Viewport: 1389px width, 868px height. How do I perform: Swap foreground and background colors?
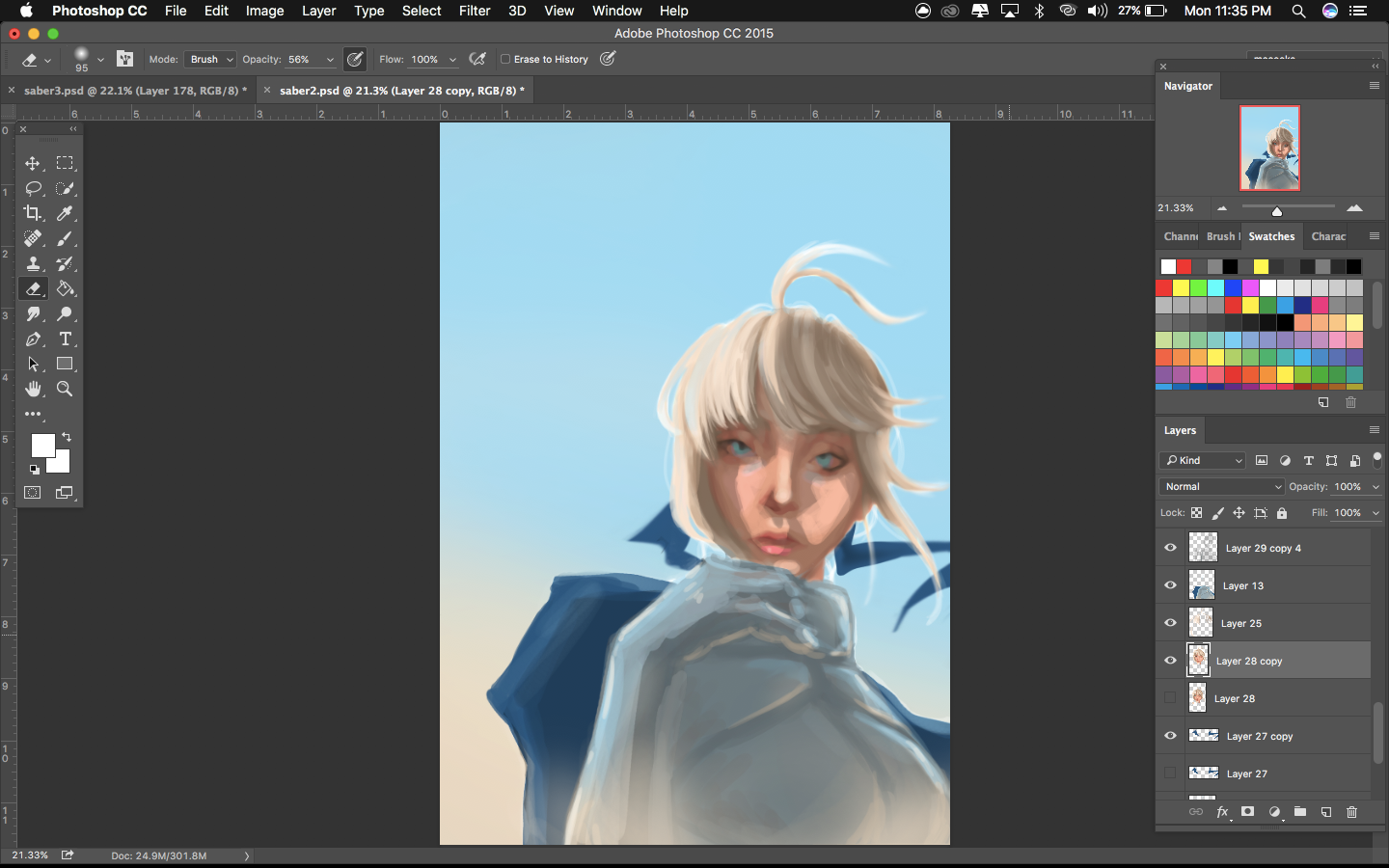point(67,437)
